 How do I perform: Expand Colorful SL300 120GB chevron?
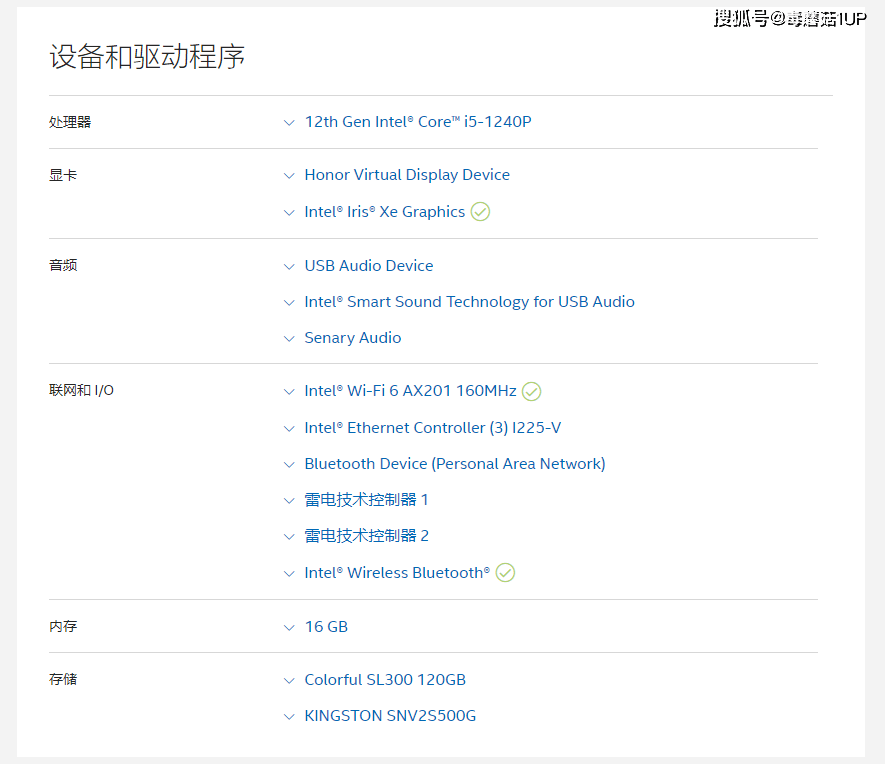(x=289, y=680)
